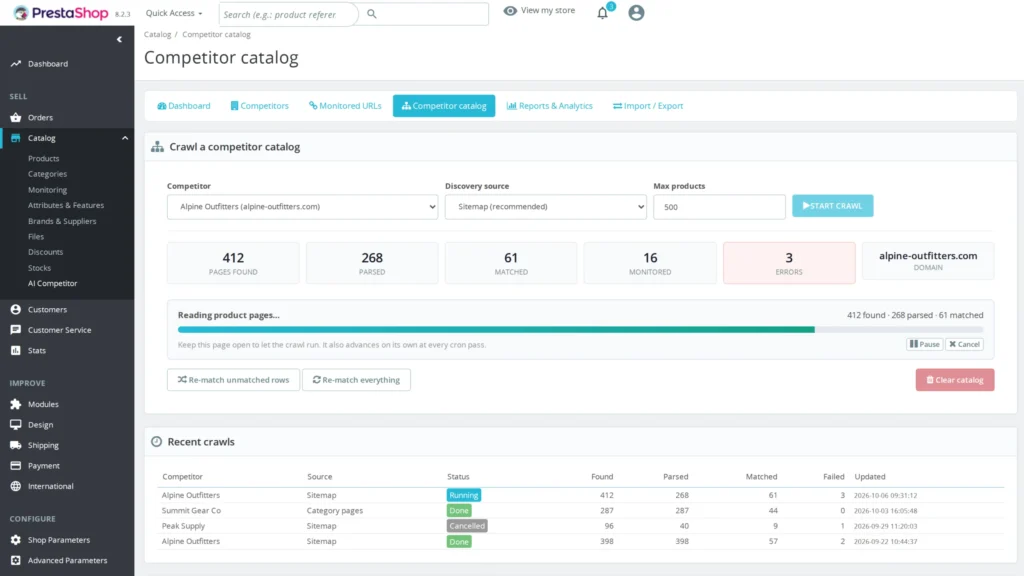Click the Shipping truck icon
This screenshot has width=1024, height=576.
tap(16, 445)
